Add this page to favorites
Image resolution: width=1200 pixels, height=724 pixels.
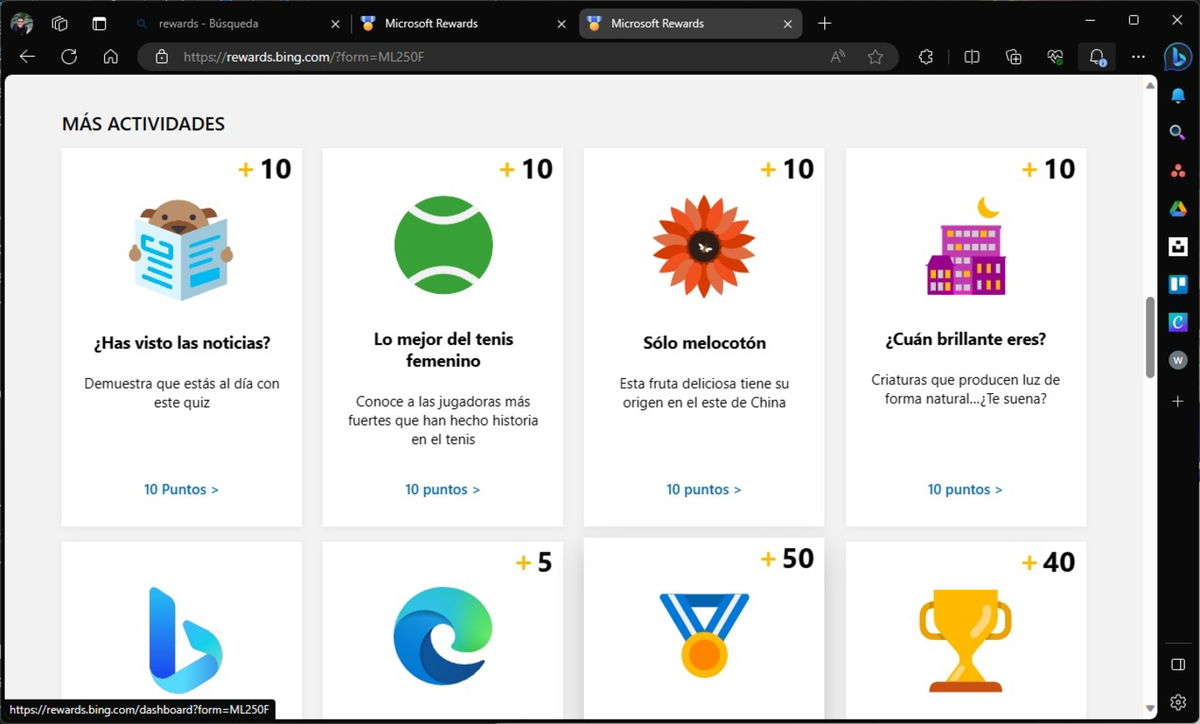[x=877, y=57]
